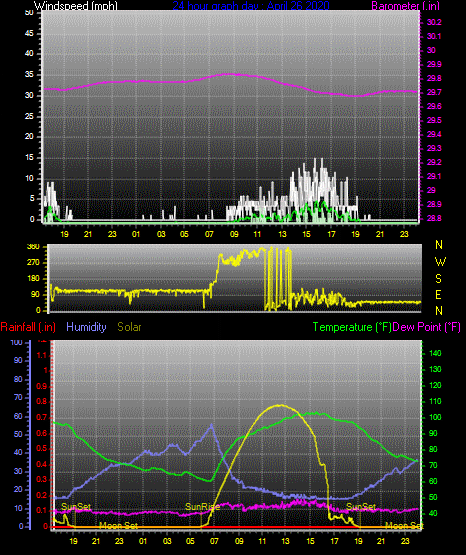This screenshot has width=466, height=555.
Task: Click the 28.8 barometer axis value
Action: [x=434, y=218]
